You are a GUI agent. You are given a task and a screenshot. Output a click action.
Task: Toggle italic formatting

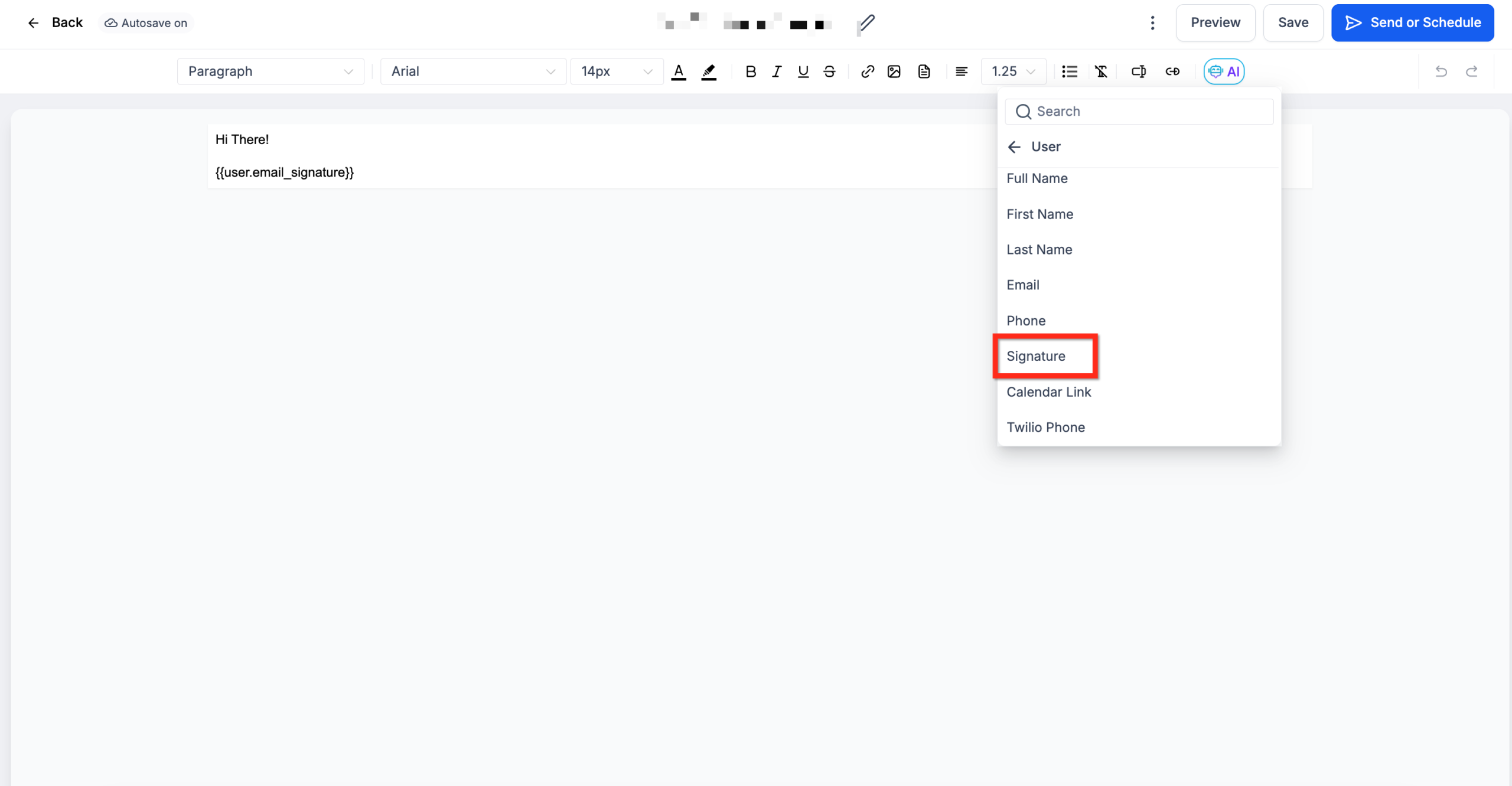click(776, 71)
